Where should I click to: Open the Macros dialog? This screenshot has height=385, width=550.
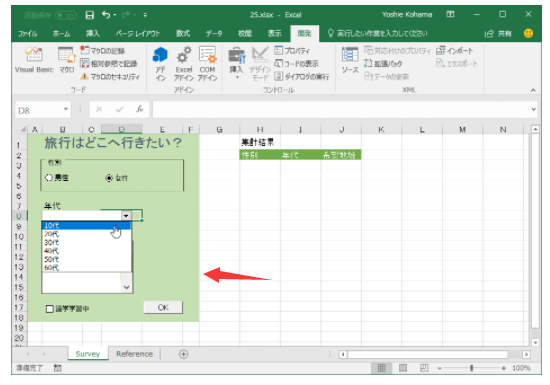(x=66, y=60)
